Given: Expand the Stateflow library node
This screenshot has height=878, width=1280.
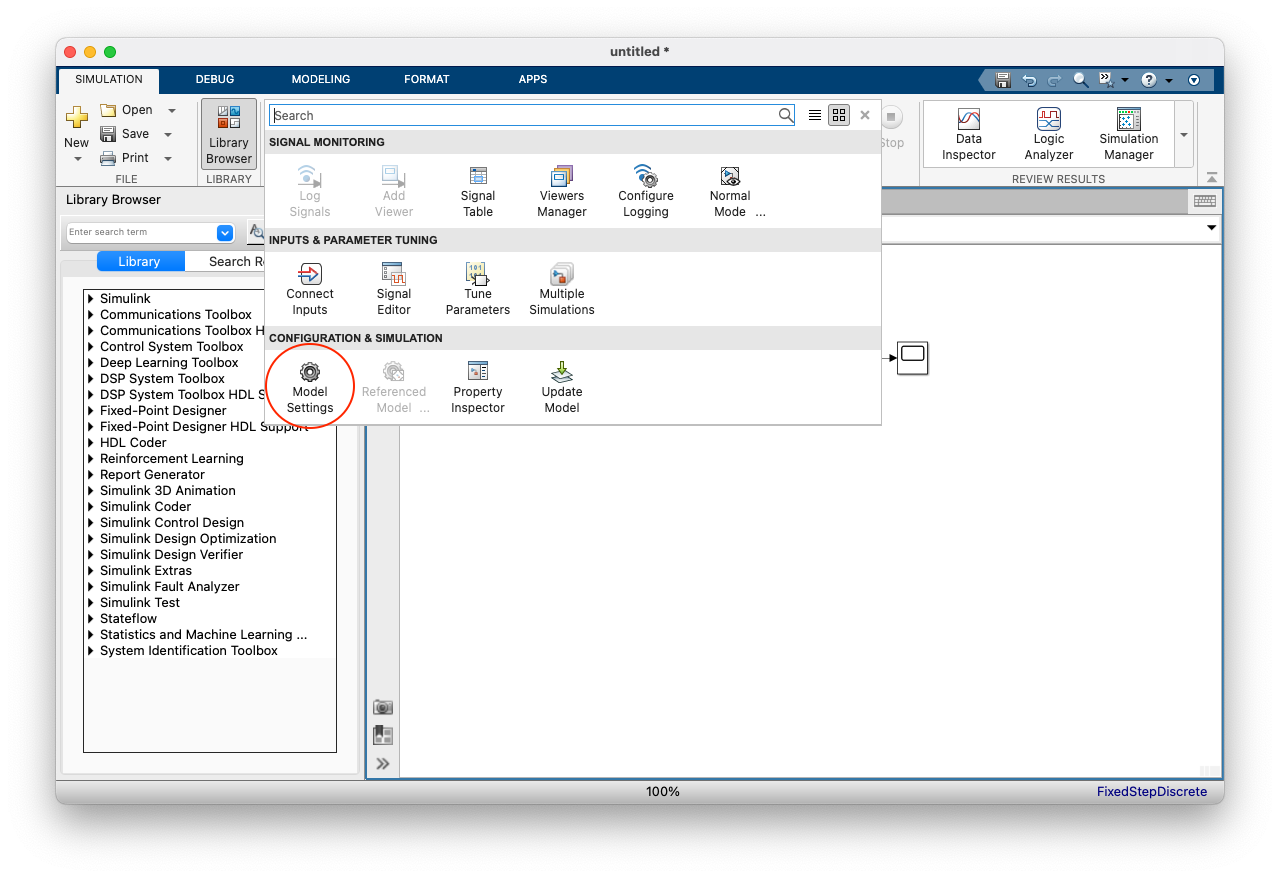Looking at the screenshot, I should click(91, 619).
